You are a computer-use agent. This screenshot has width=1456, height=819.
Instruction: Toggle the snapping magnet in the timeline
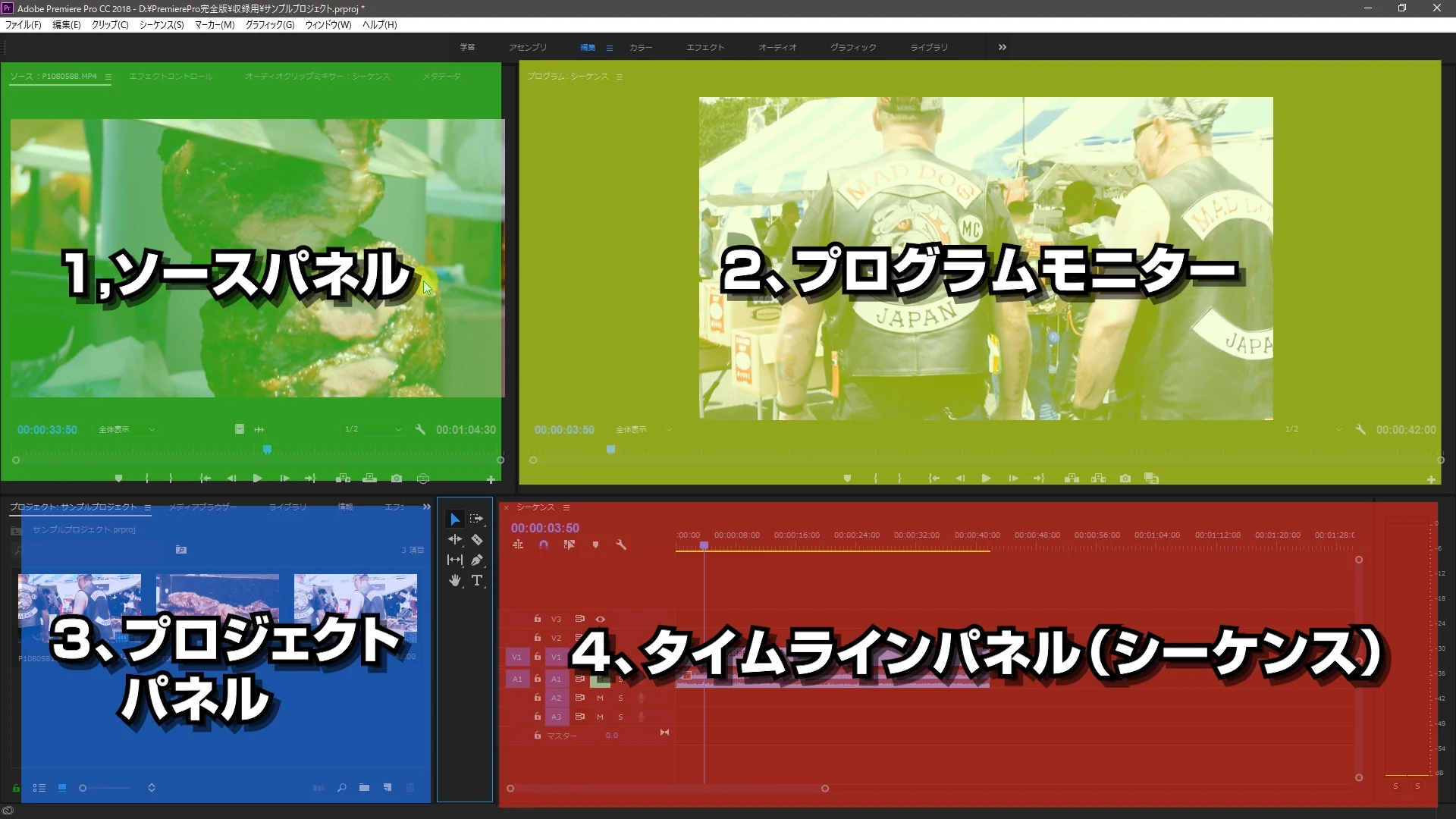tap(544, 544)
